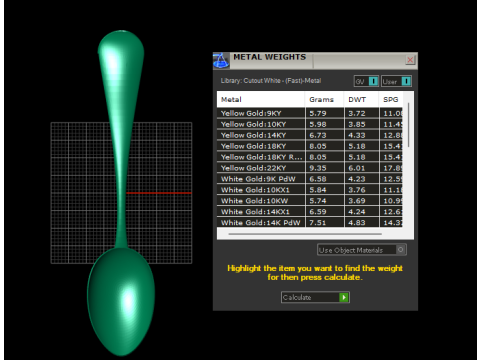Click the 9.35 grams value

318,168
